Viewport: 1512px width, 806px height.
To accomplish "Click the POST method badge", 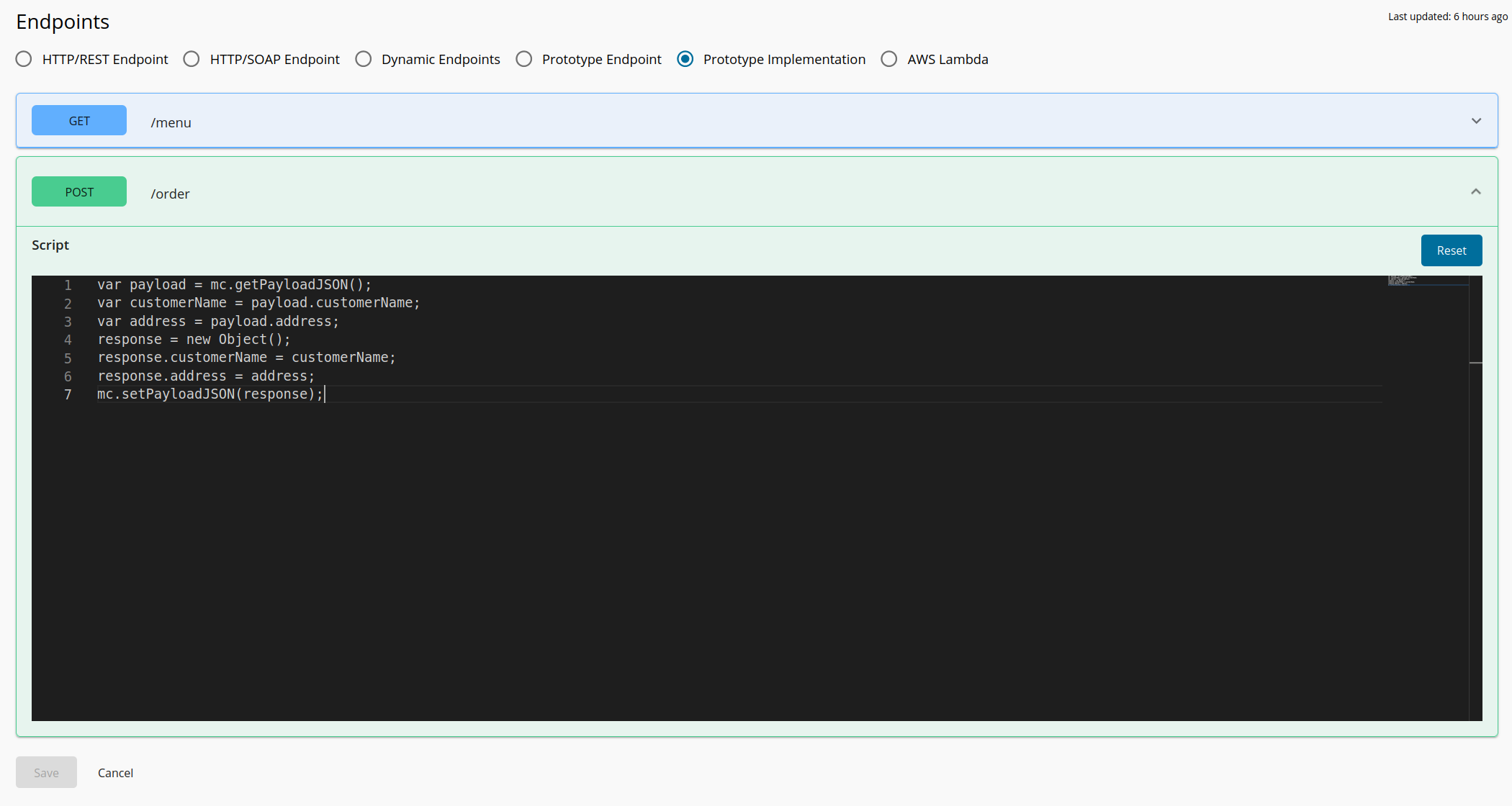I will pos(79,191).
